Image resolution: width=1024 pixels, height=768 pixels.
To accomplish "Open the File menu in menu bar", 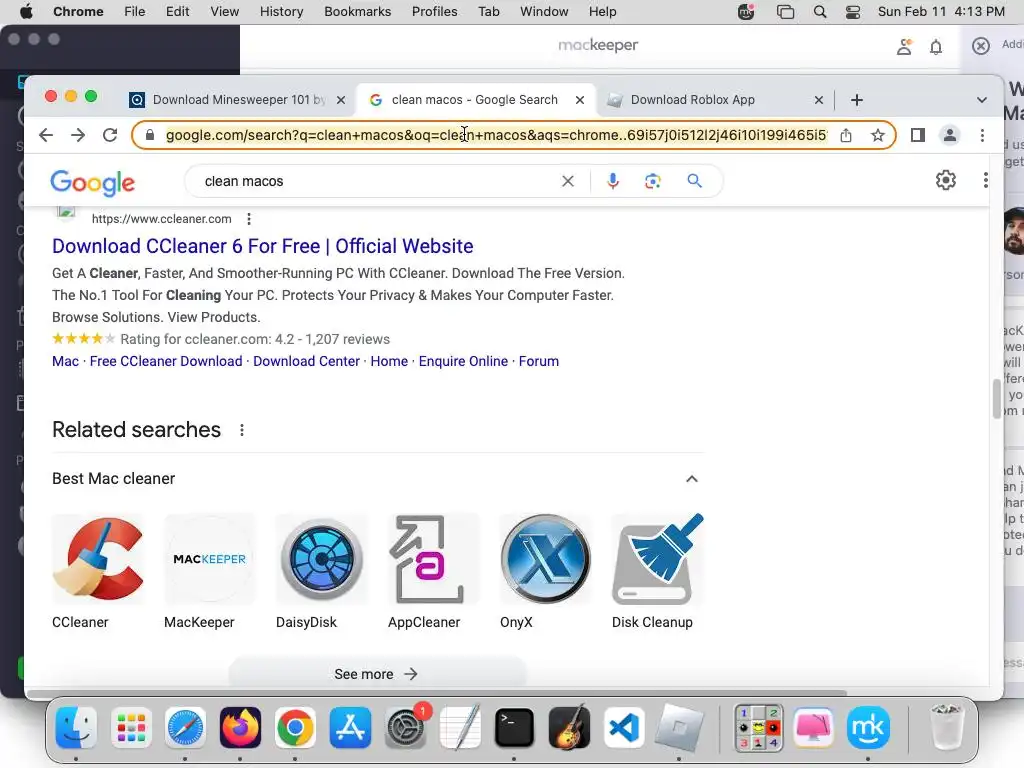I will click(135, 12).
